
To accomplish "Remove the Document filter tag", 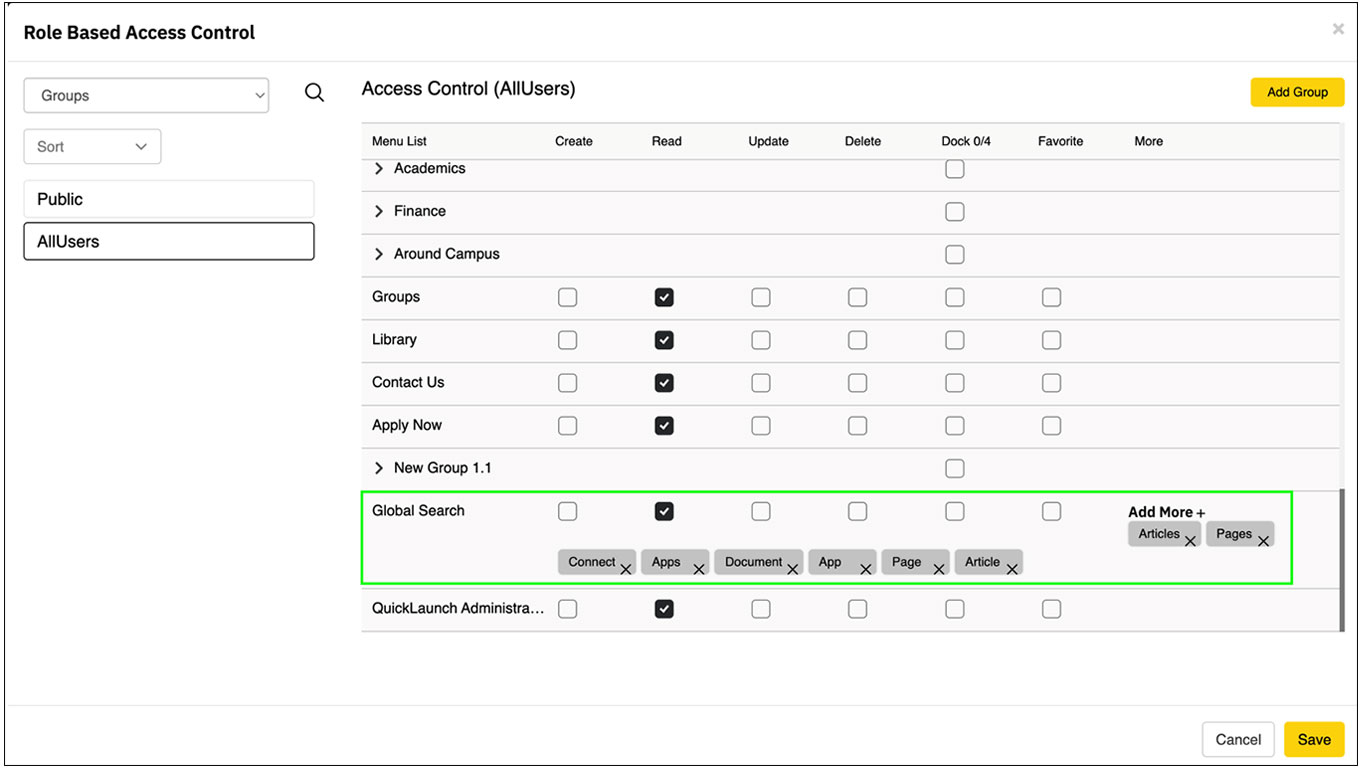I will click(x=792, y=567).
